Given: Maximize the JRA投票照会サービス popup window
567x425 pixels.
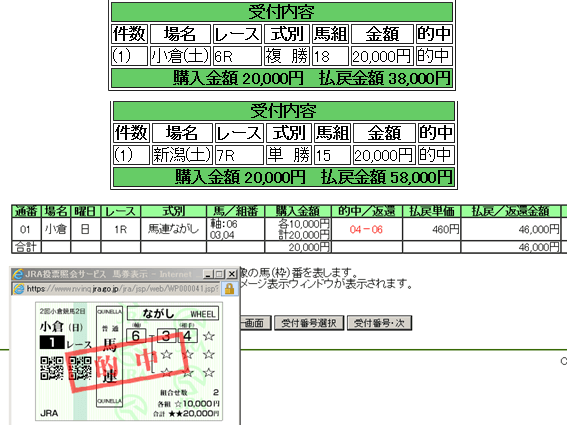Looking at the screenshot, I should click(219, 274).
